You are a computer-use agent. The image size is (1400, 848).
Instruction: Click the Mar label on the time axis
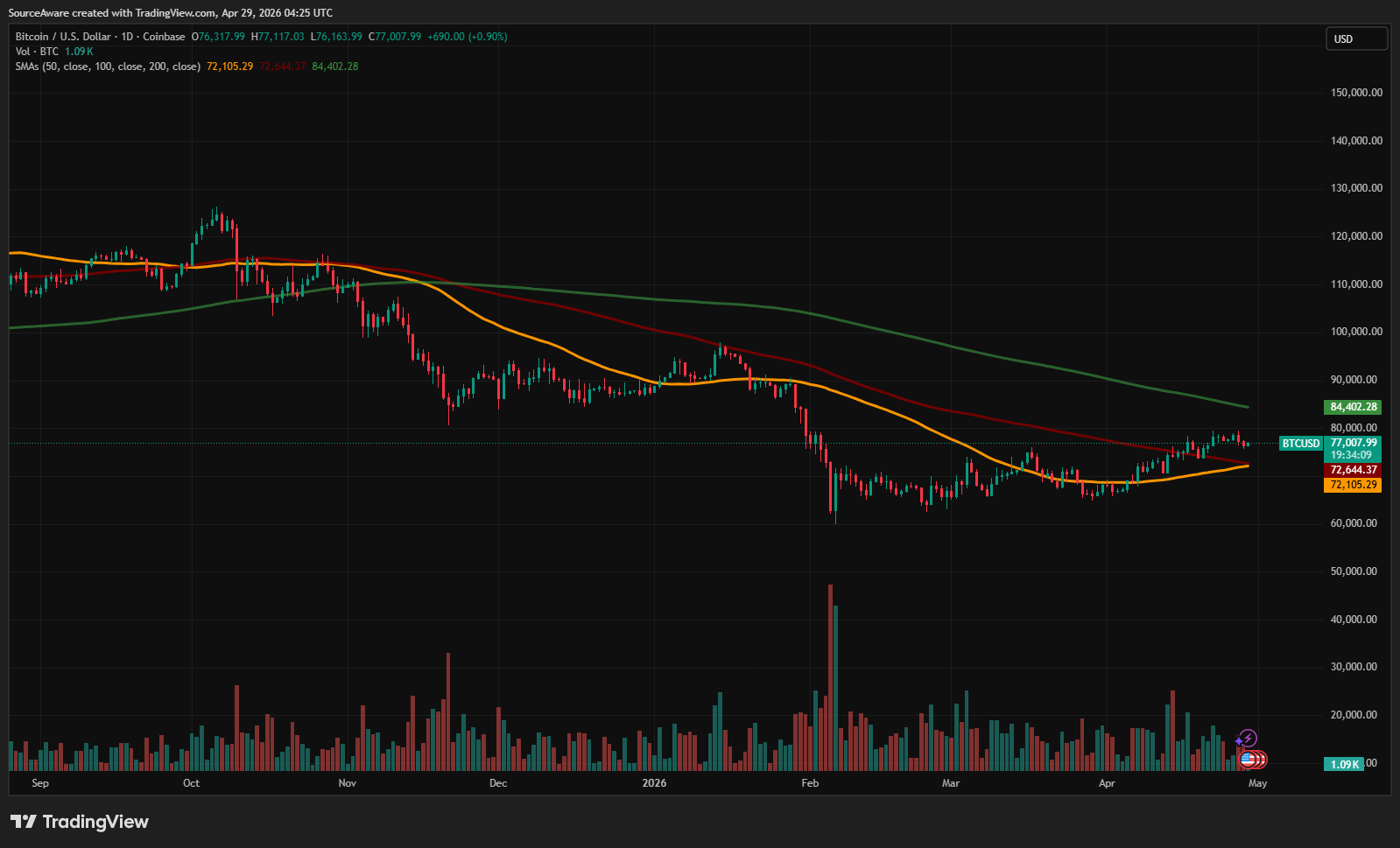pyautogui.click(x=951, y=783)
